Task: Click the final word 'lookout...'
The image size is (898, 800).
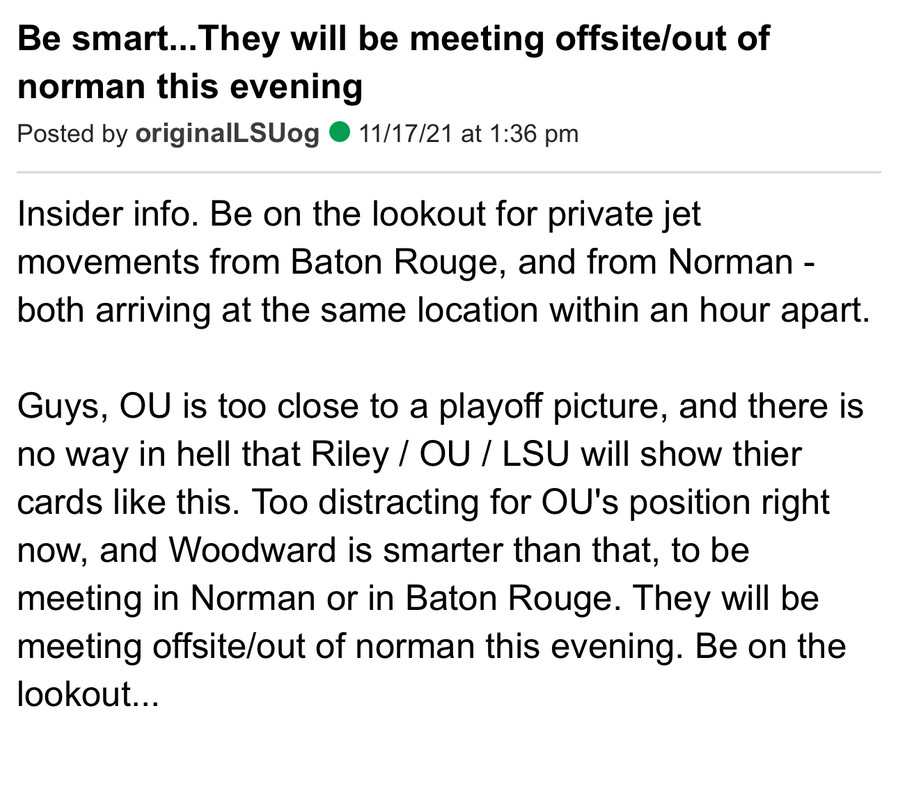Action: [88, 695]
